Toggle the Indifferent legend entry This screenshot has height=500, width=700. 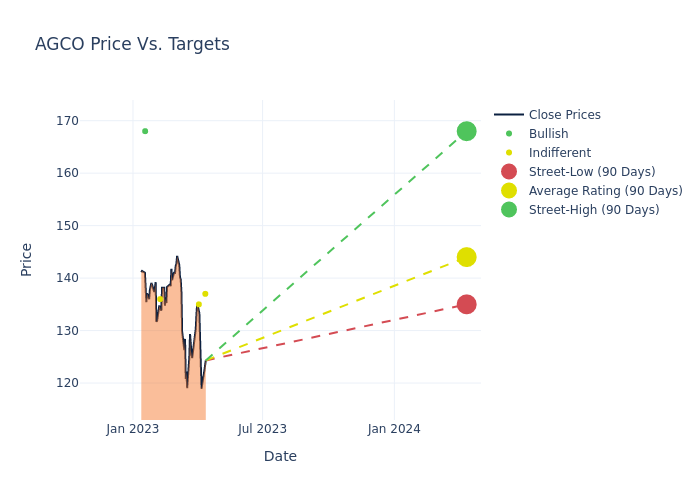coord(559,153)
